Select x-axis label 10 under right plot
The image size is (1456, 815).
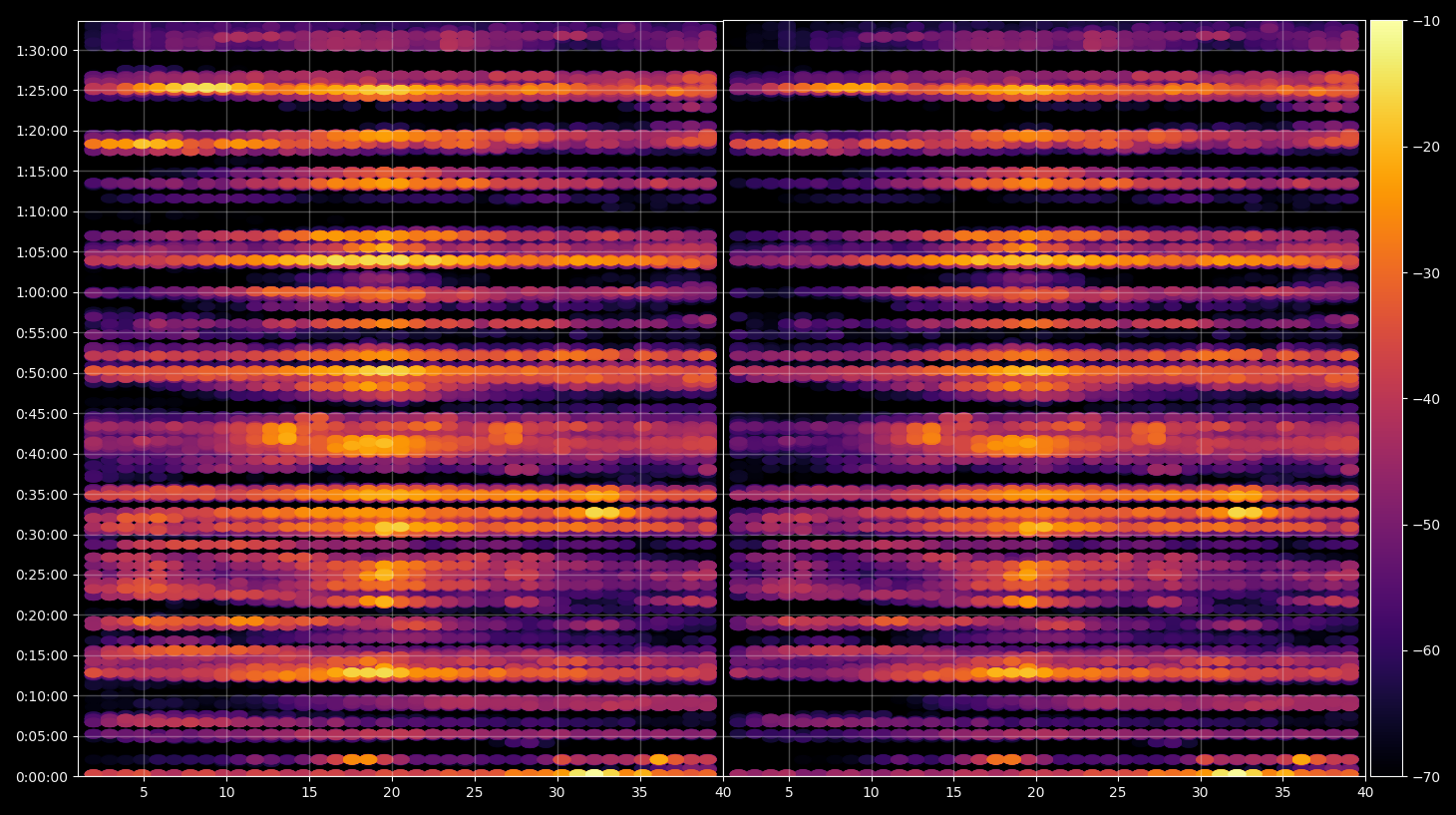872,793
